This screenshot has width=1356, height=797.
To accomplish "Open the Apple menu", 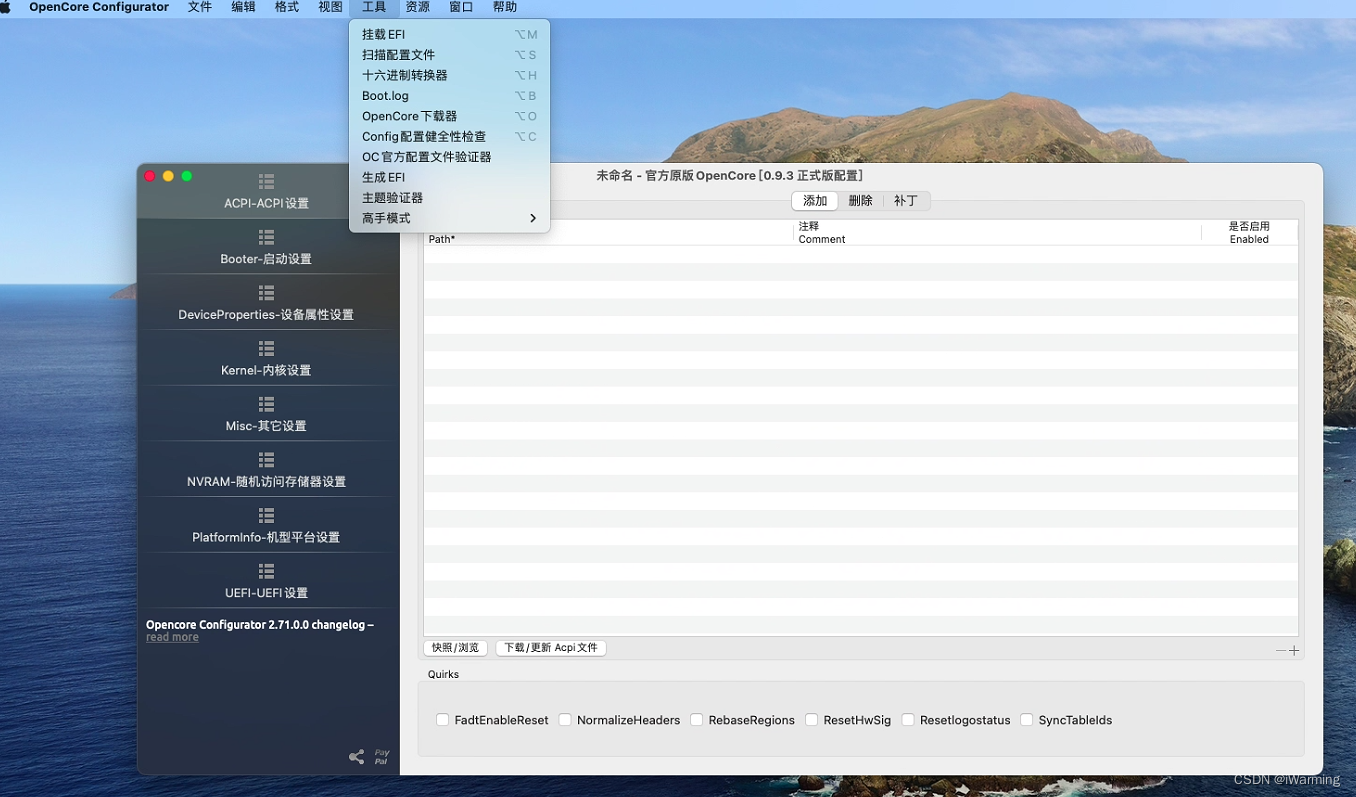I will (x=6, y=7).
